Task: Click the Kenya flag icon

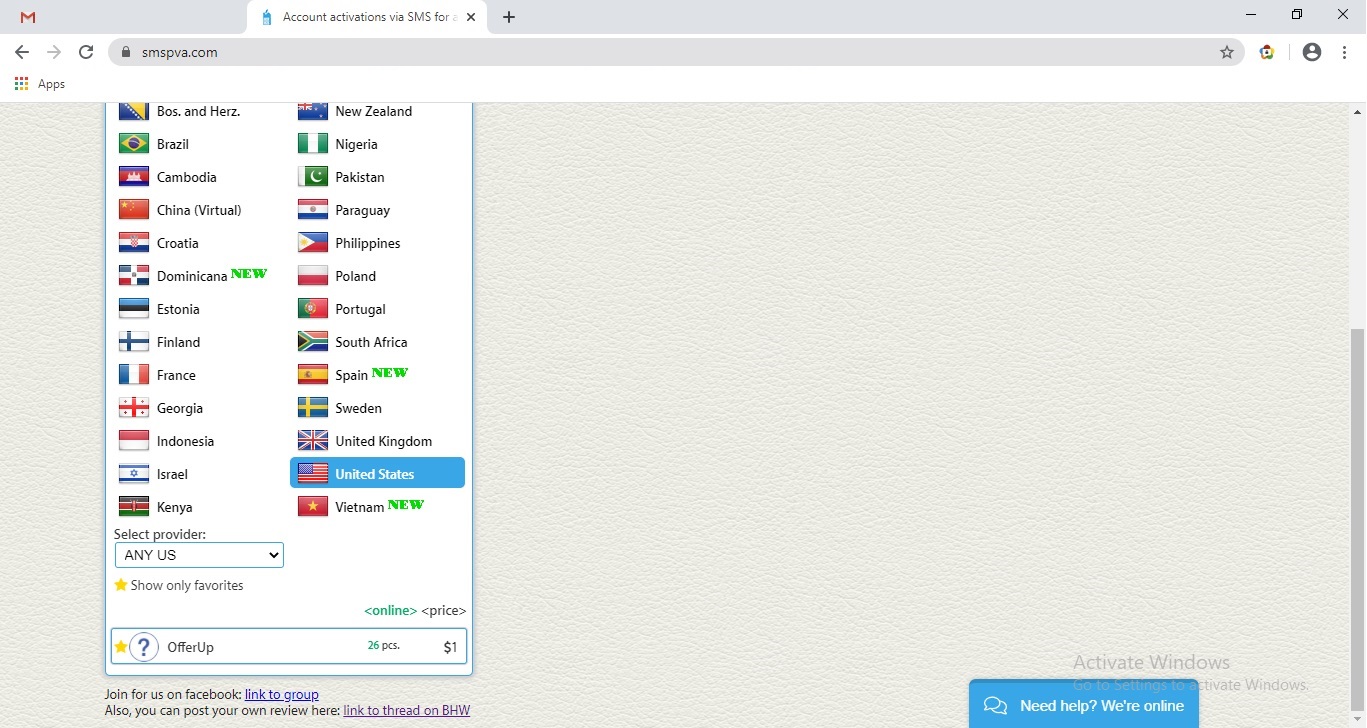Action: tap(134, 507)
